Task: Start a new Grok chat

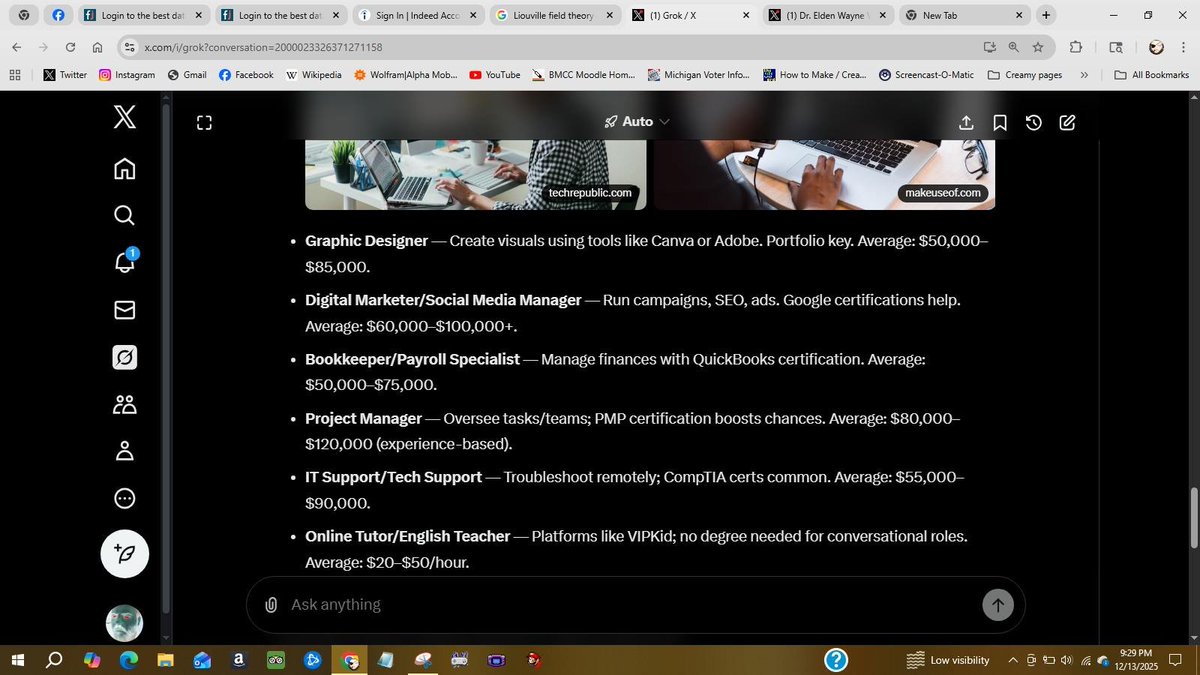Action: click(x=1068, y=122)
